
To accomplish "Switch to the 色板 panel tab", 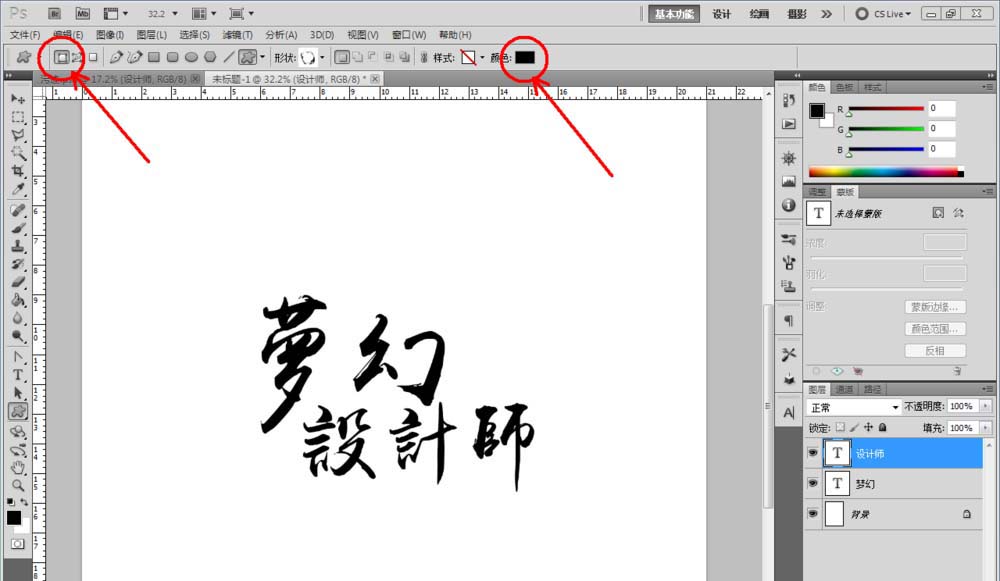I will [845, 87].
